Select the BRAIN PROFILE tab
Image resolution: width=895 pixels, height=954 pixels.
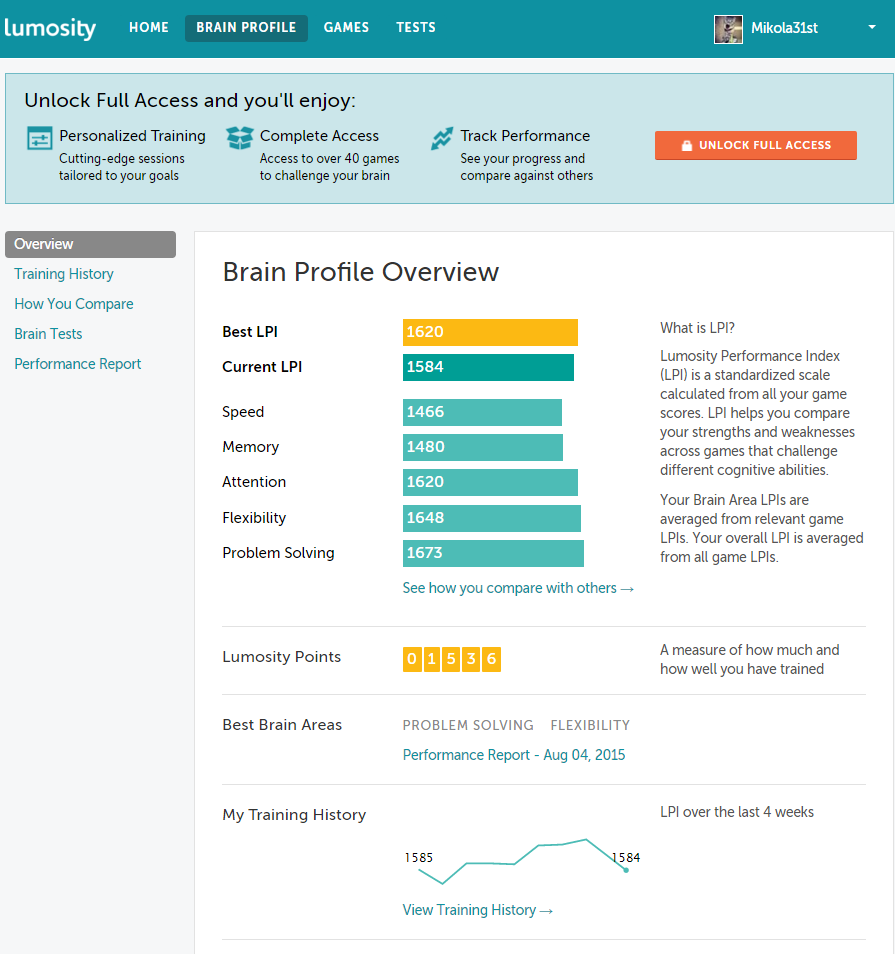click(246, 28)
